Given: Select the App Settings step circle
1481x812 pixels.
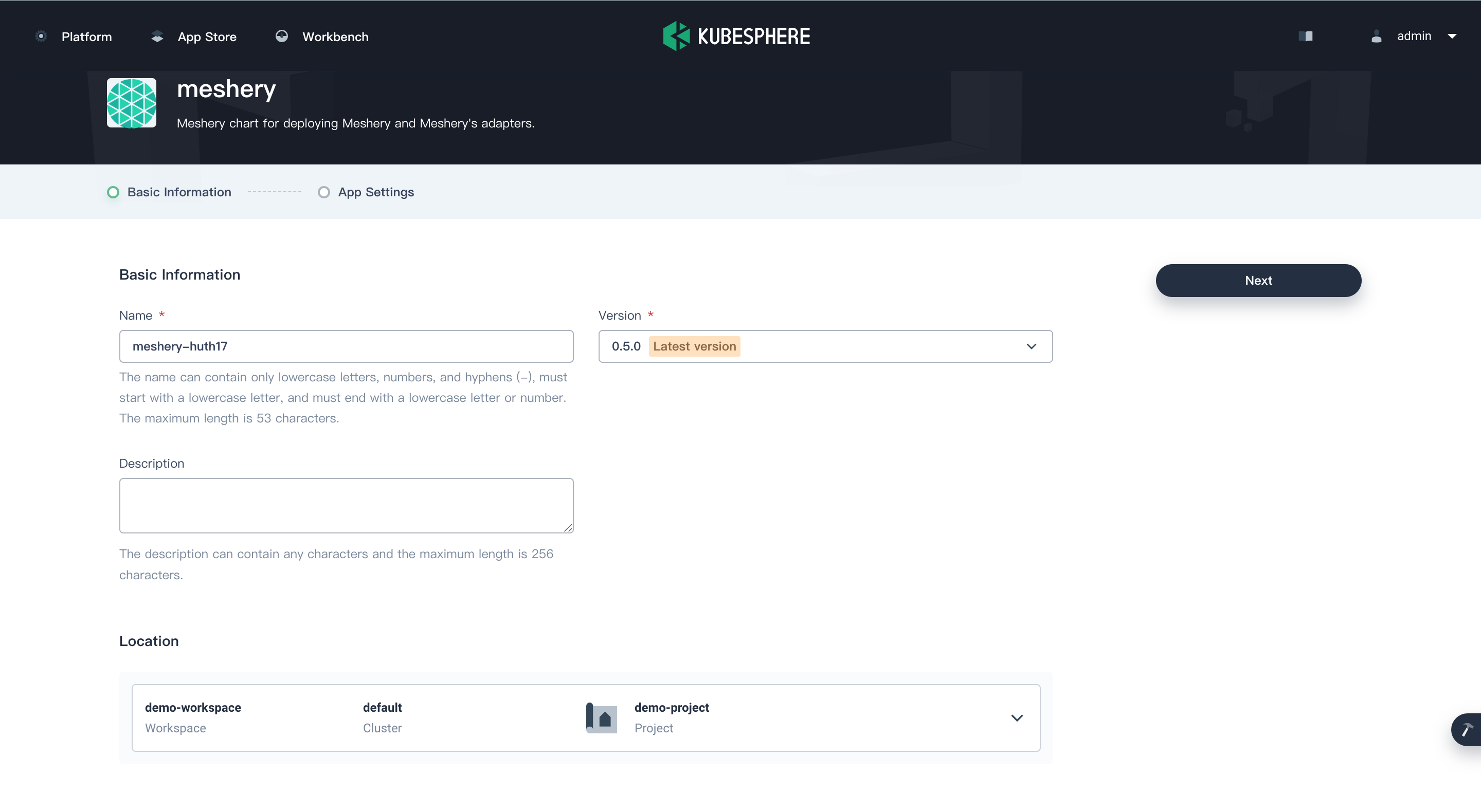Looking at the screenshot, I should click(323, 192).
